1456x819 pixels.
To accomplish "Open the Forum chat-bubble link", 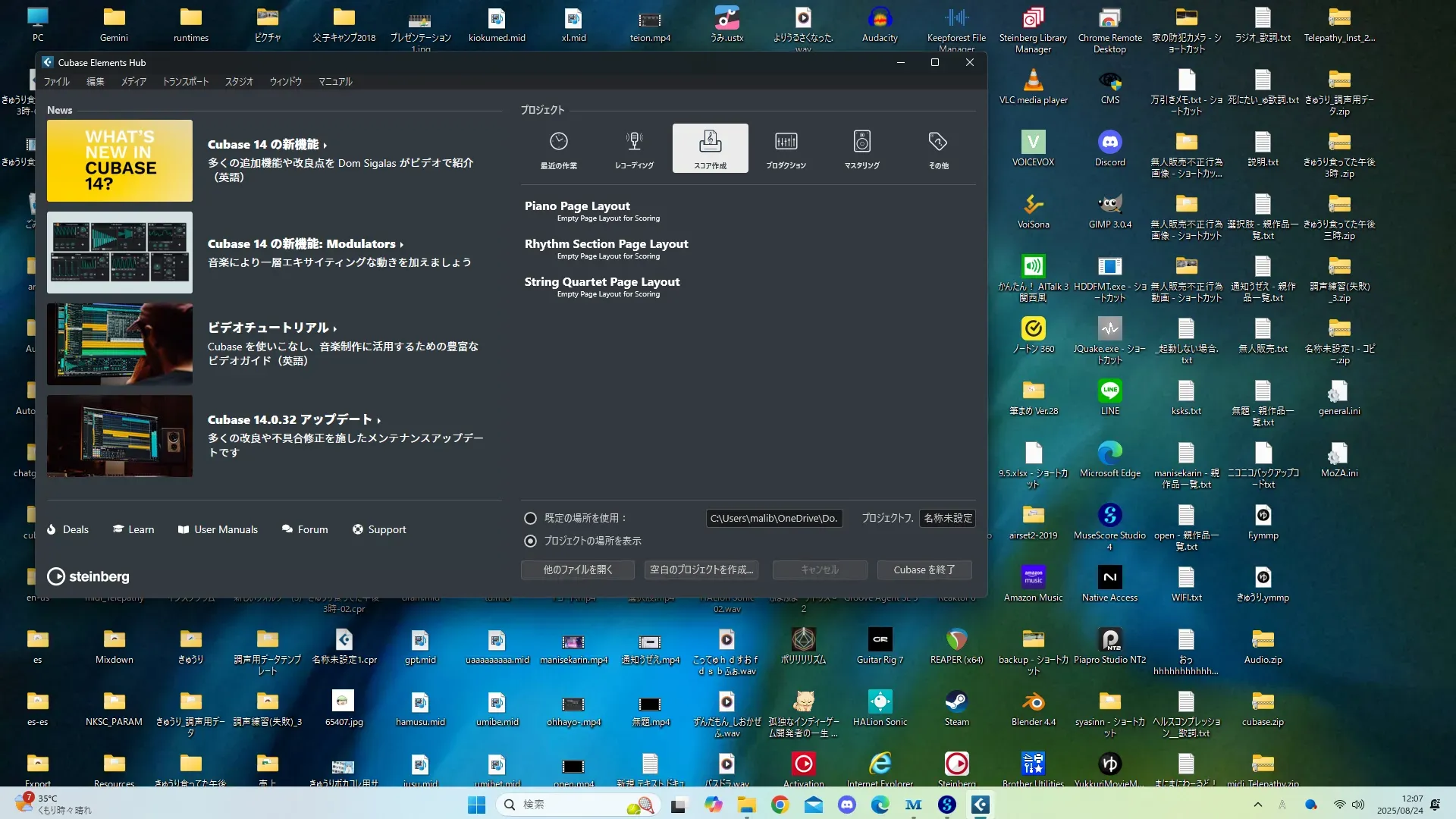I will [305, 529].
